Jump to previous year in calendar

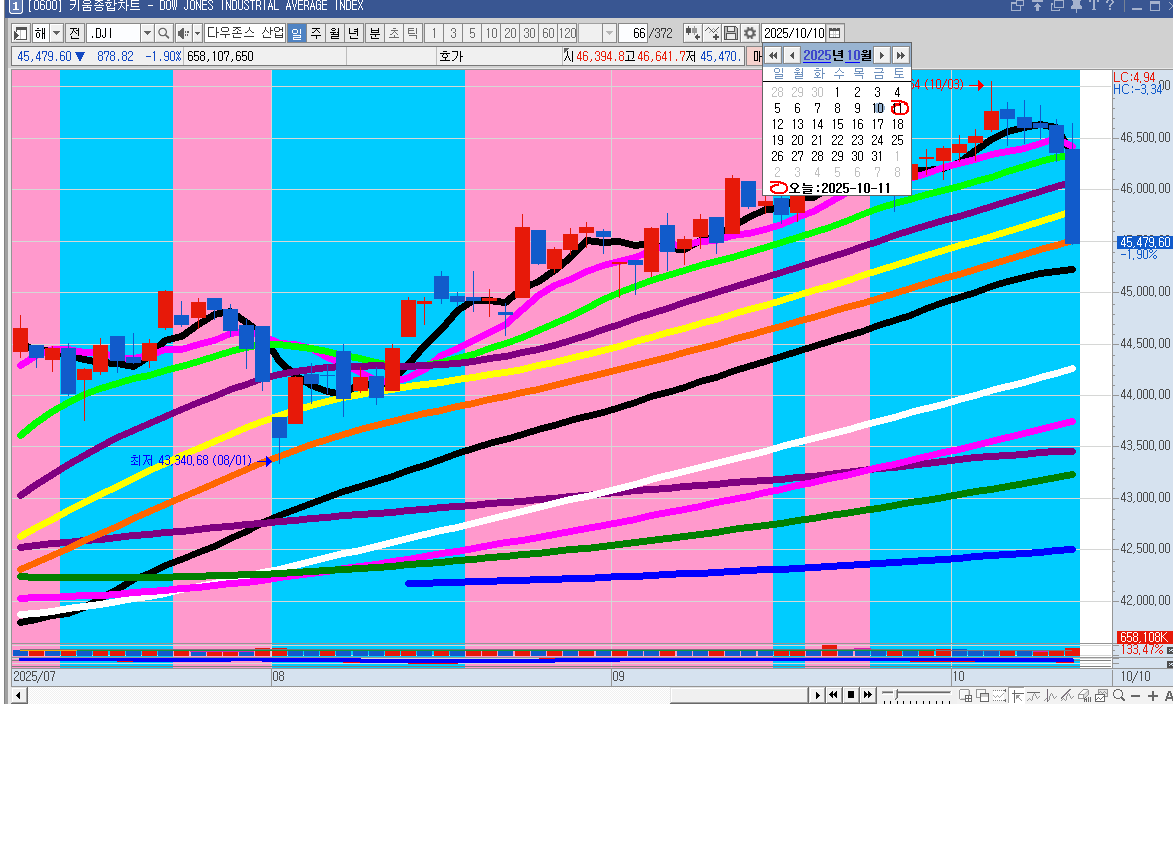[x=774, y=55]
